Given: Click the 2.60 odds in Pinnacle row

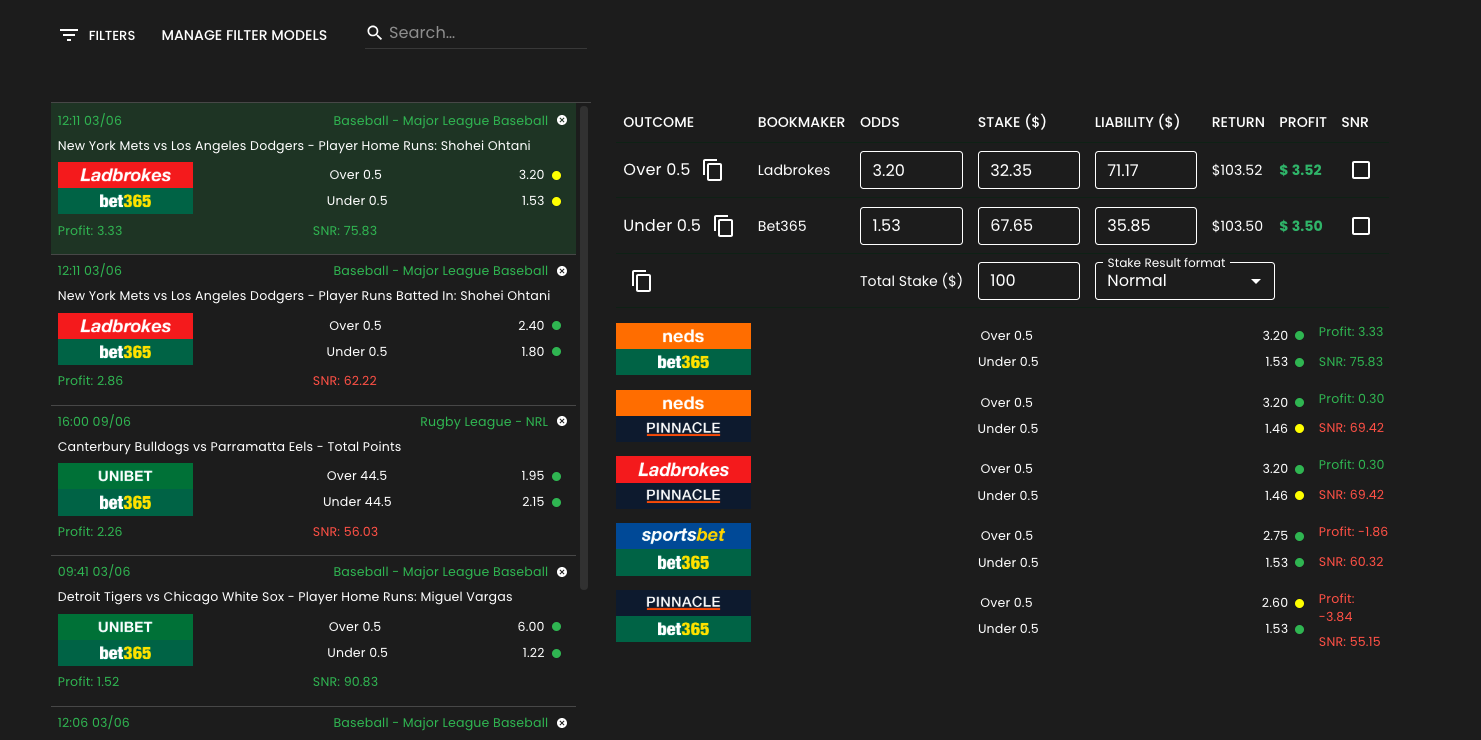Looking at the screenshot, I should click(1275, 603).
